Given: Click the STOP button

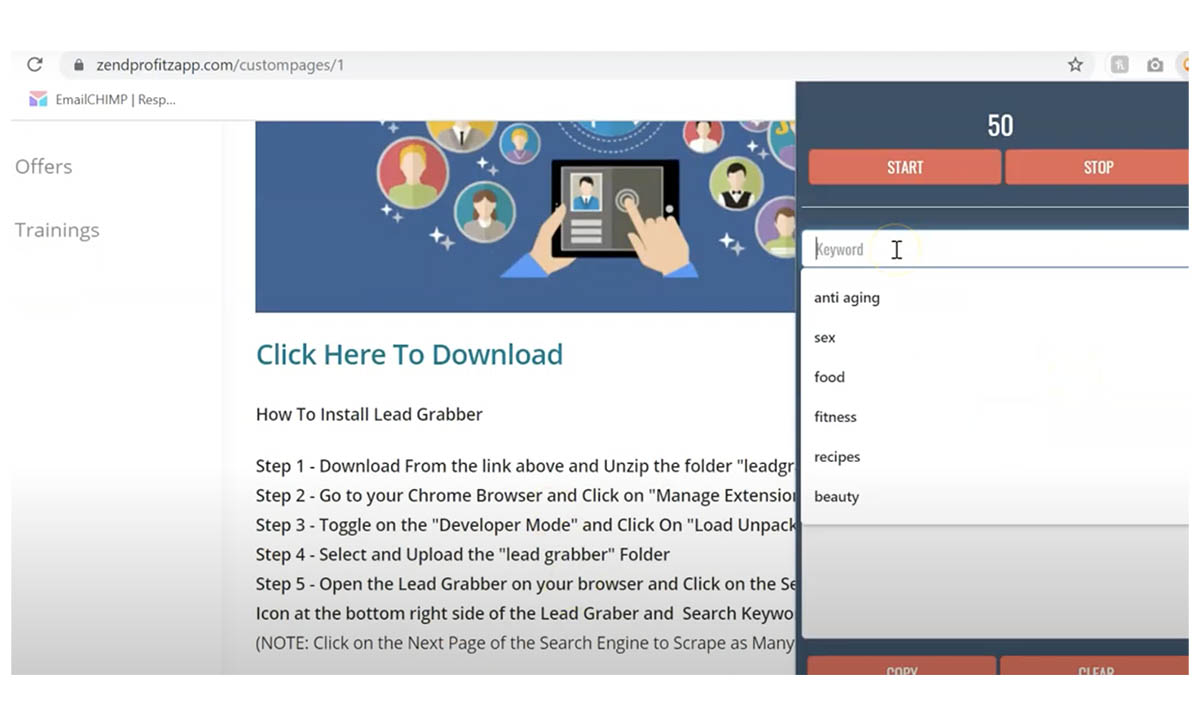Looking at the screenshot, I should pos(1097,167).
